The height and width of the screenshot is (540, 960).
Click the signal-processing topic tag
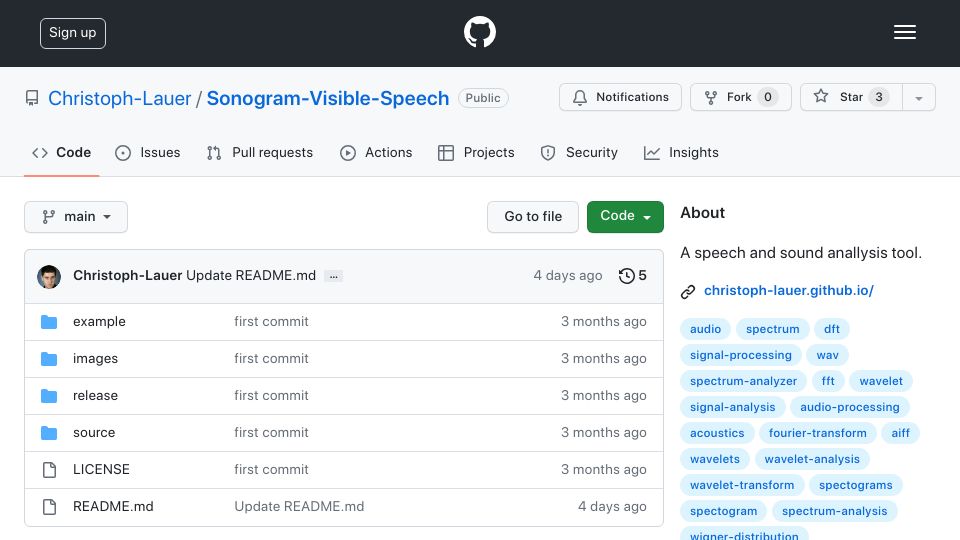click(741, 355)
